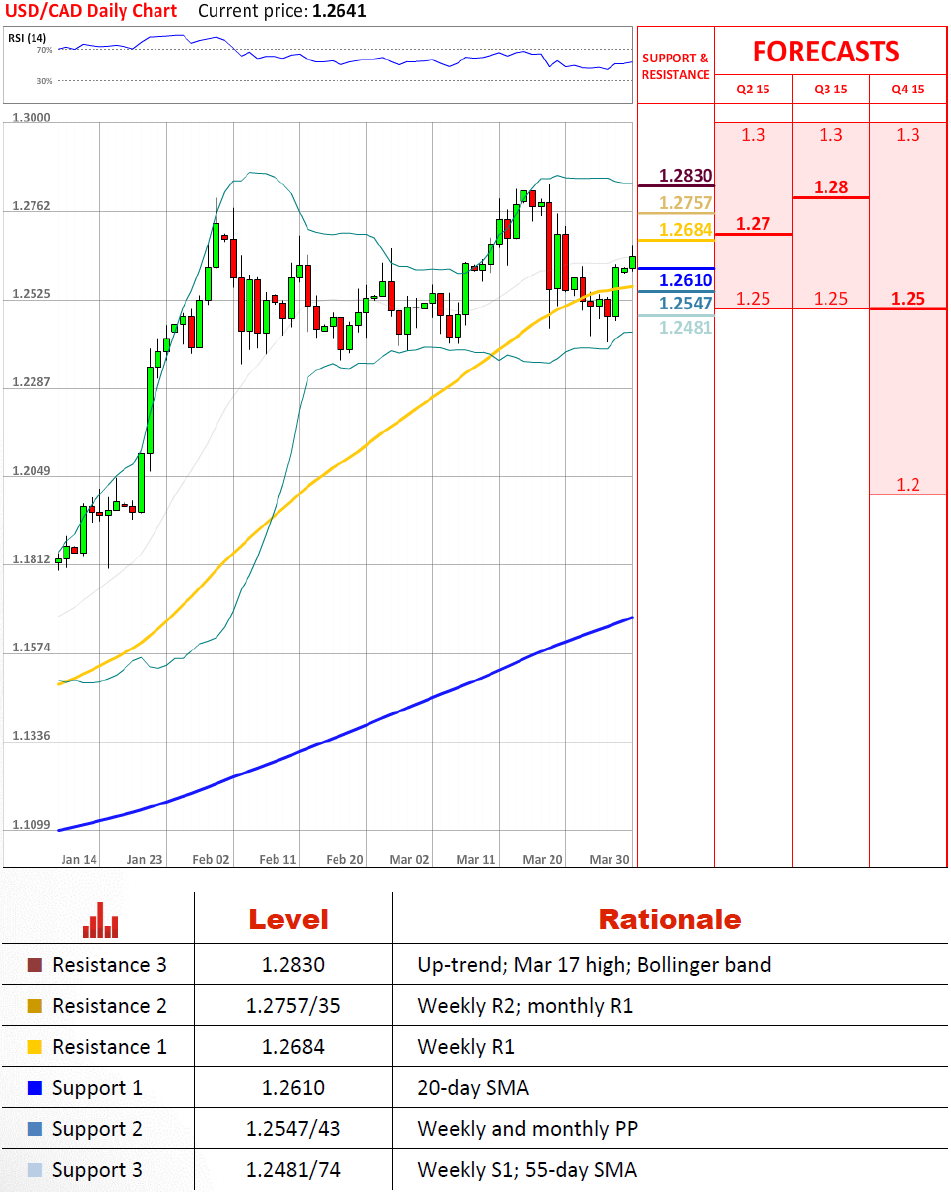Viewport: 951px width, 1192px height.
Task: Click the Support 3 light-blue color swatch
Action: (34, 1170)
